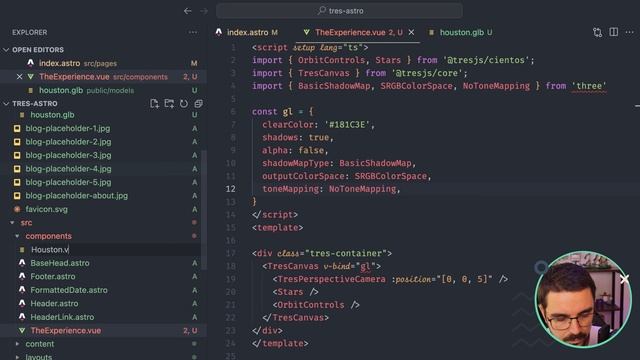Switch to the index.astro tab
Screen dimensions: 640x360
(247, 32)
